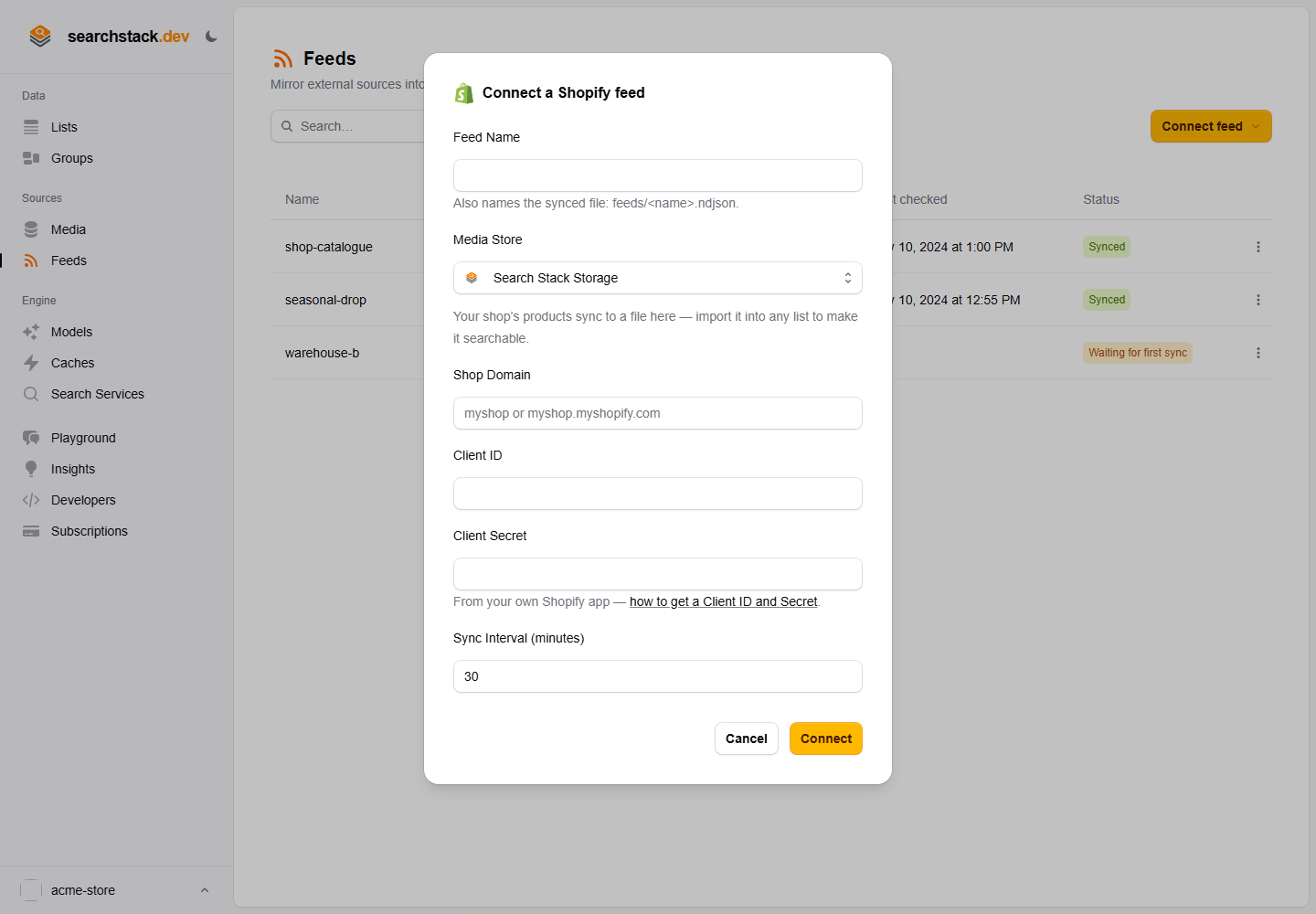Expand the Connect feed dropdown button
Viewport: 1316px width, 914px height.
pyautogui.click(x=1211, y=126)
